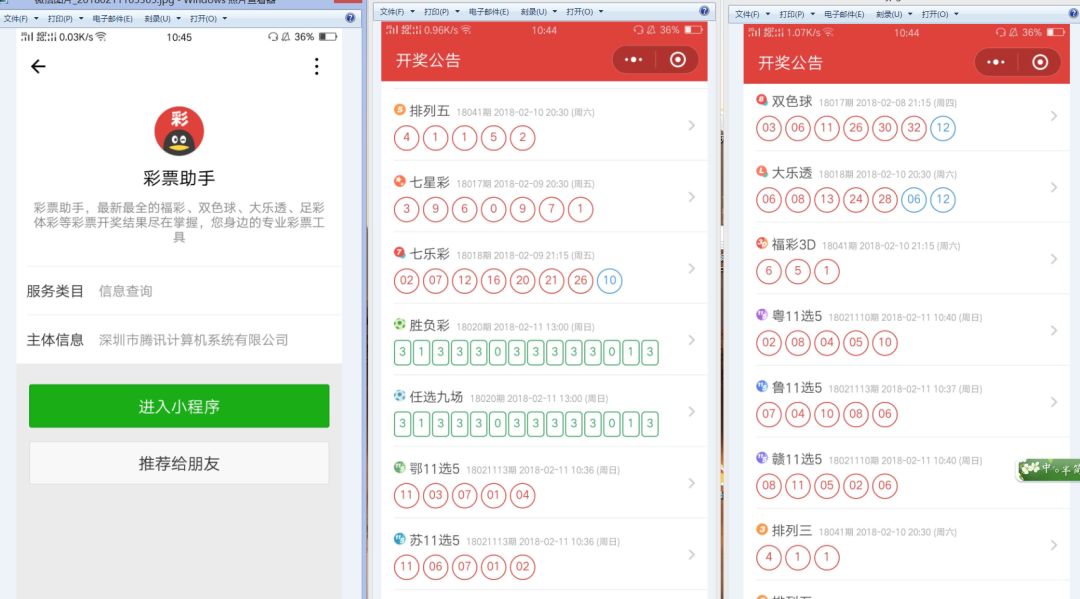1080x599 pixels.
Task: Click the 双色球 red icon
Action: [762, 100]
